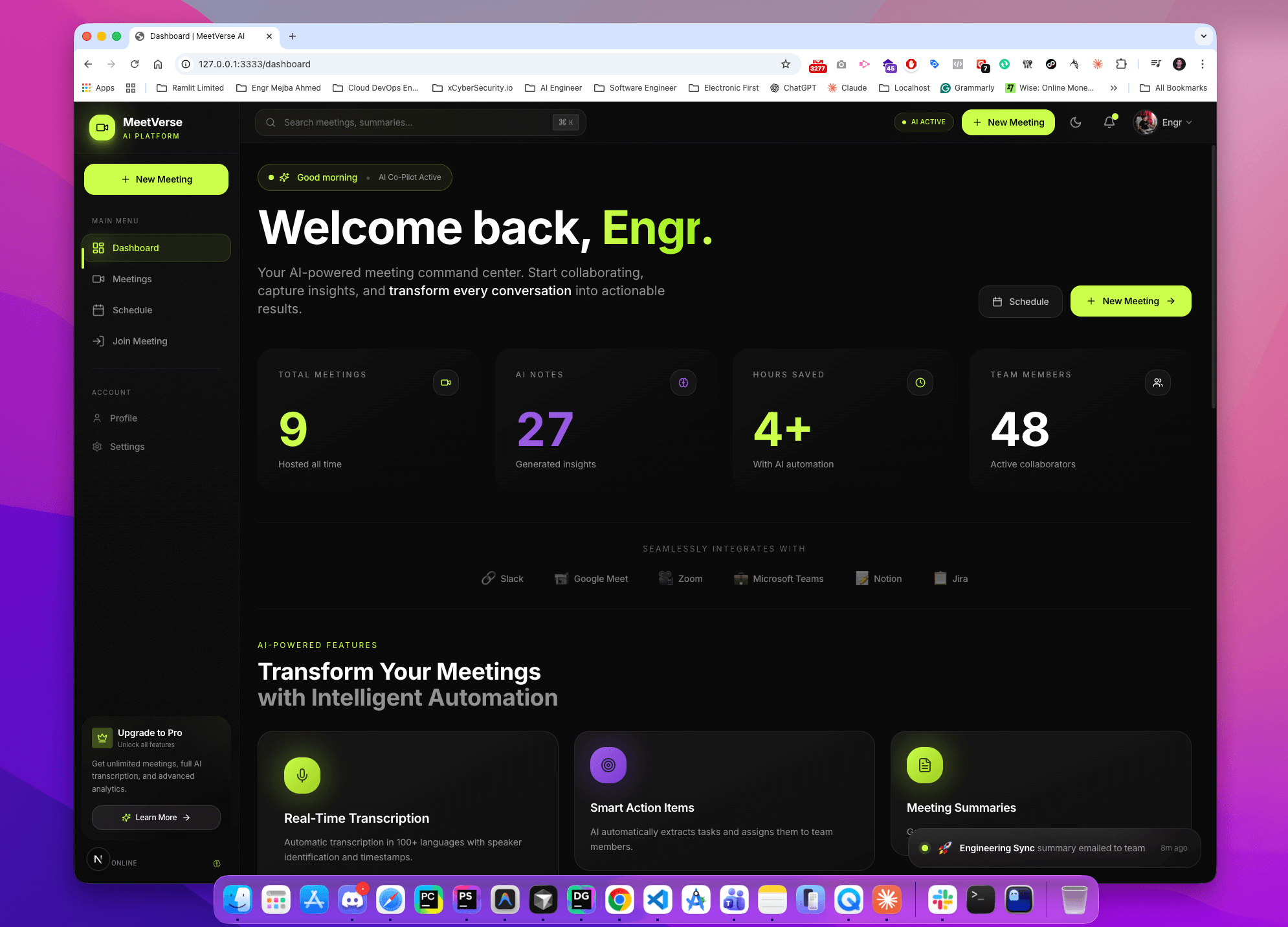
Task: Click the MeetVerse camera logo icon
Action: 102,128
